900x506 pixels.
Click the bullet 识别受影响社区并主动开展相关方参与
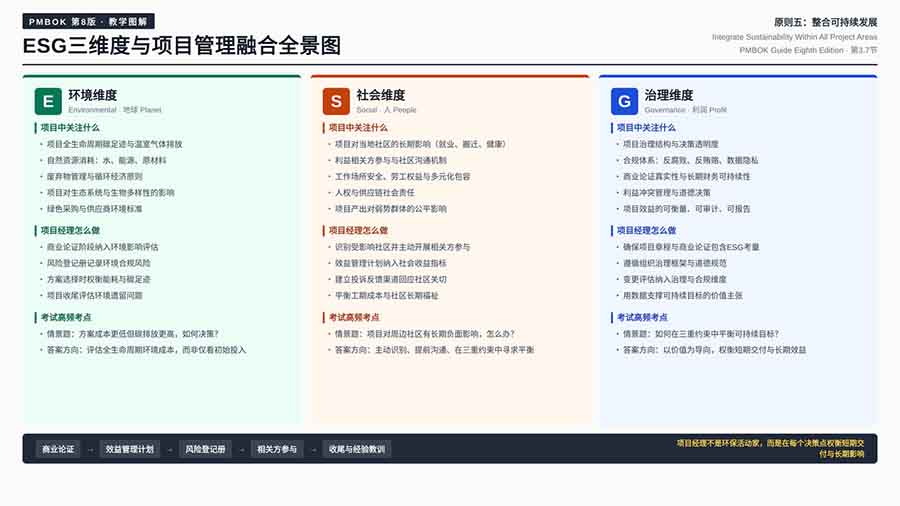[x=403, y=247]
